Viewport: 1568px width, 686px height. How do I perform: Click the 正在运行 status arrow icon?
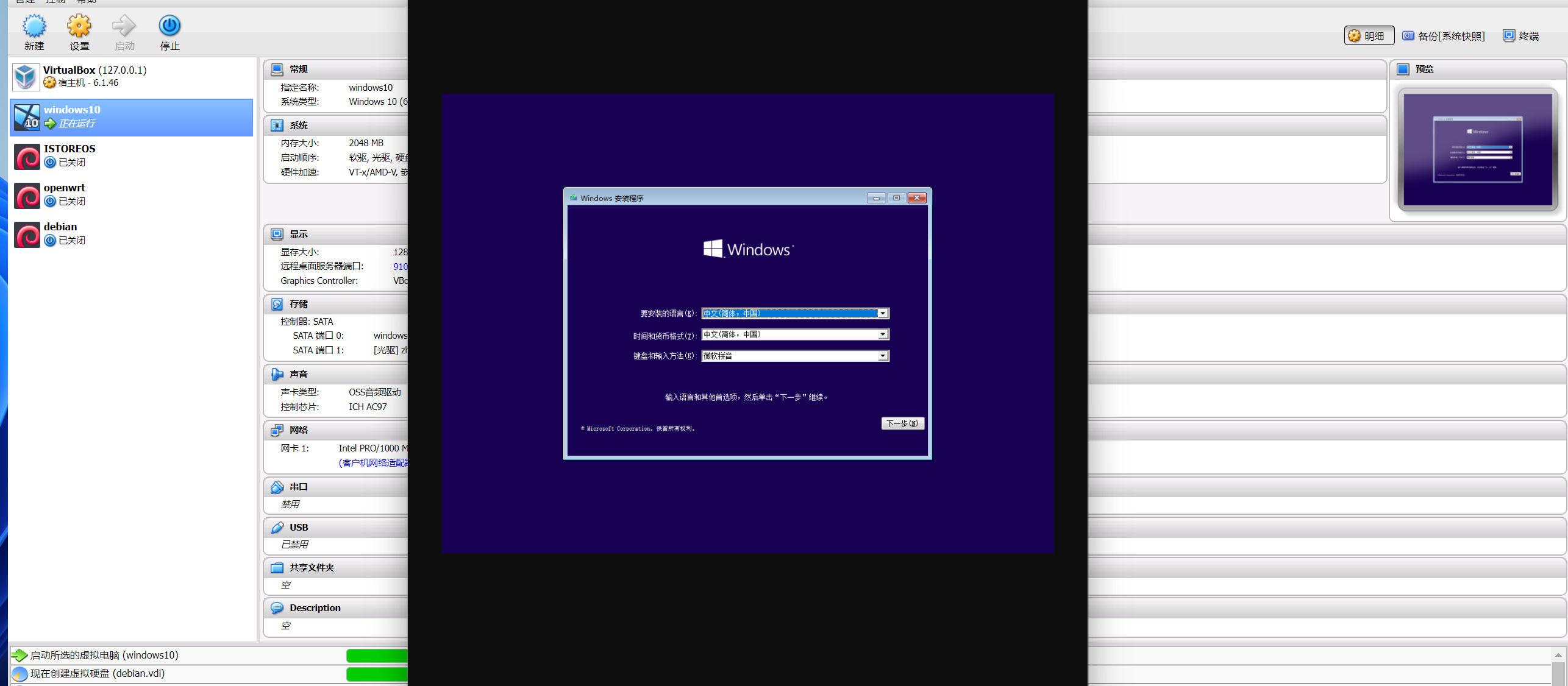click(x=50, y=124)
